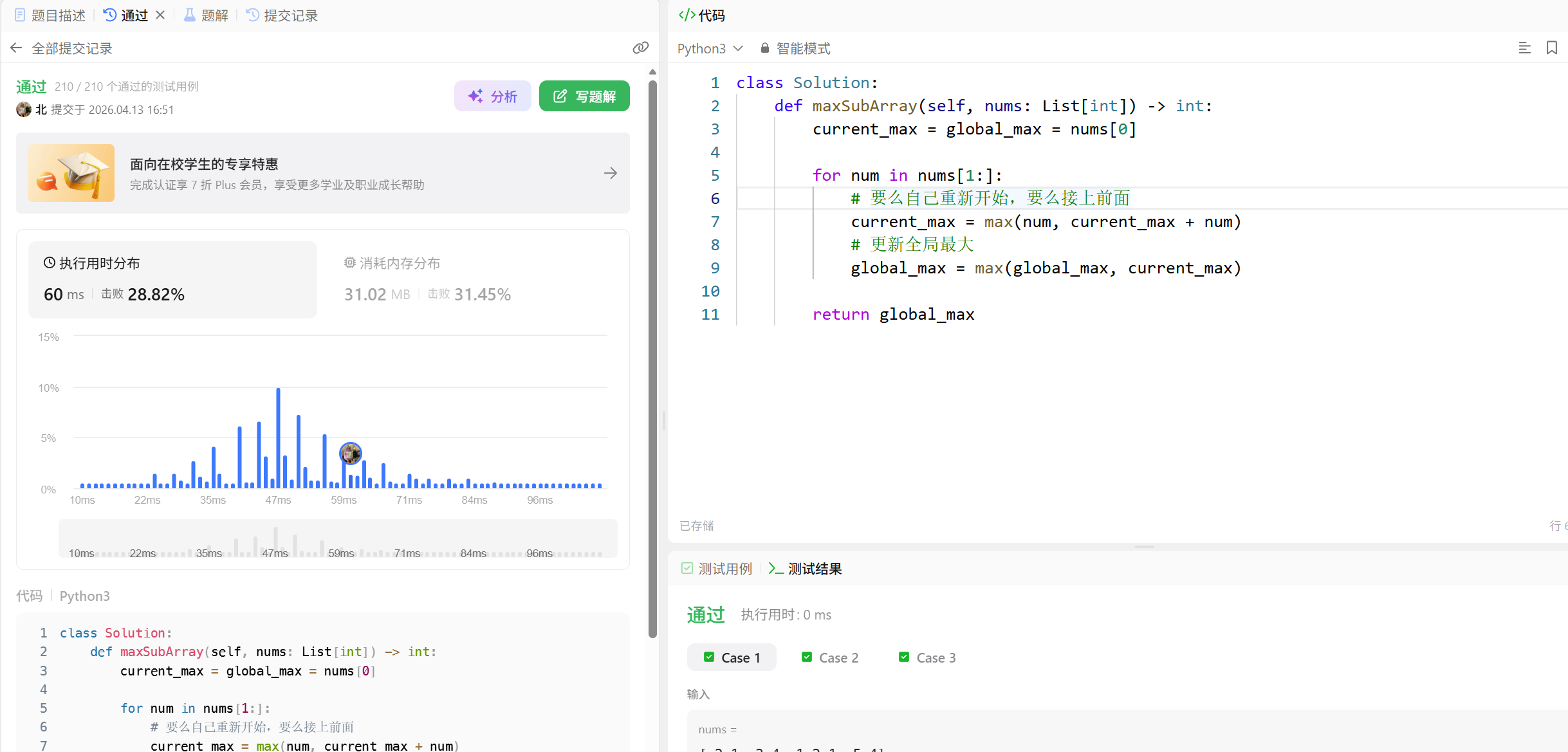Viewport: 1568px width, 752px height.
Task: Switch to 消耗内存分布 panel
Action: 392,263
